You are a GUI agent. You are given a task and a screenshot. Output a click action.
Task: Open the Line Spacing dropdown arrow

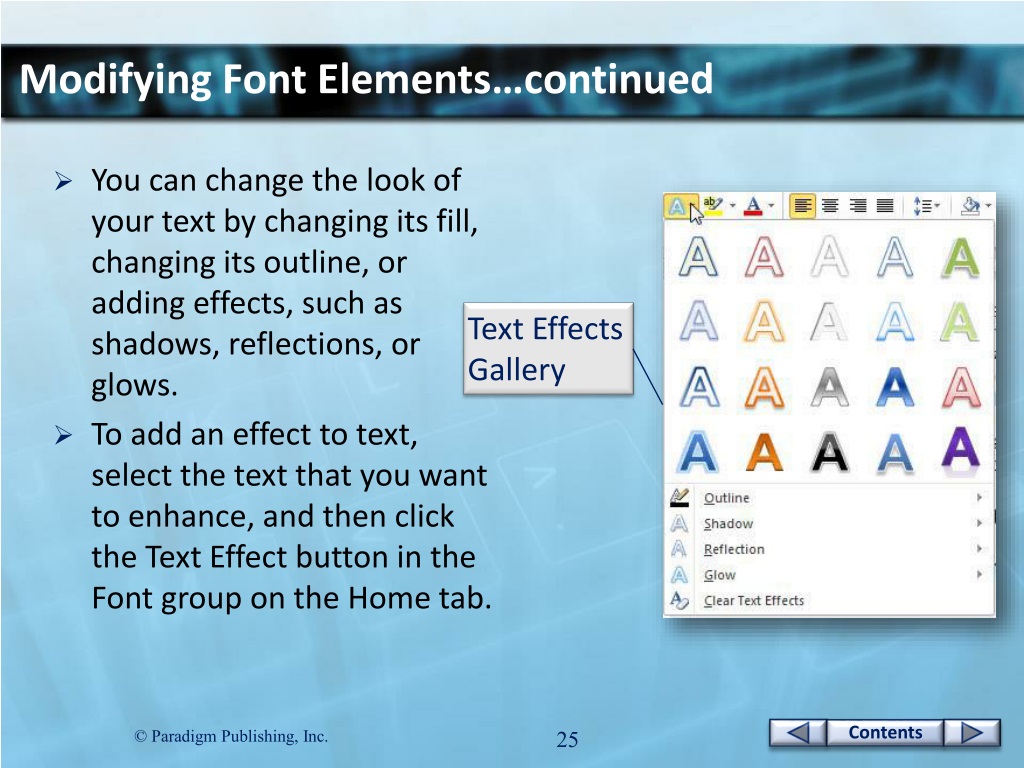tap(937, 206)
